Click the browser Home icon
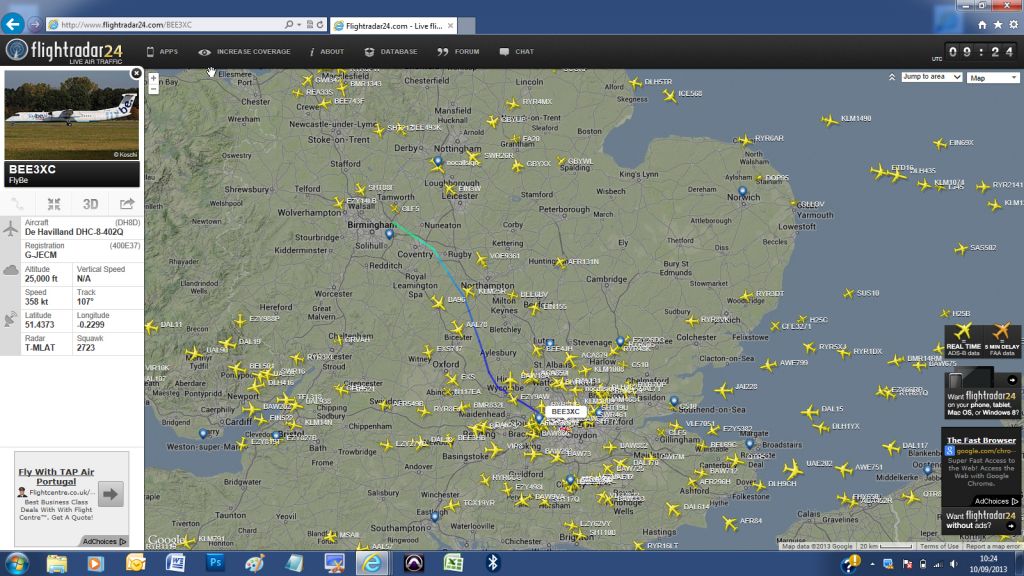This screenshot has width=1024, height=576. point(982,25)
